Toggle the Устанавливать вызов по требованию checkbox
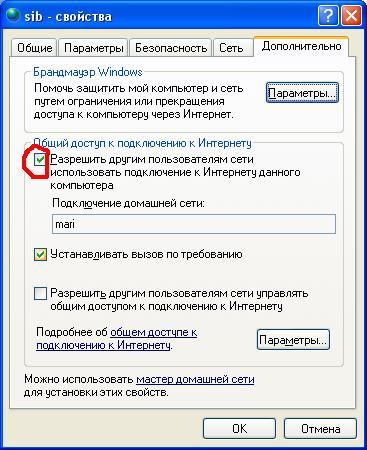 (40, 255)
